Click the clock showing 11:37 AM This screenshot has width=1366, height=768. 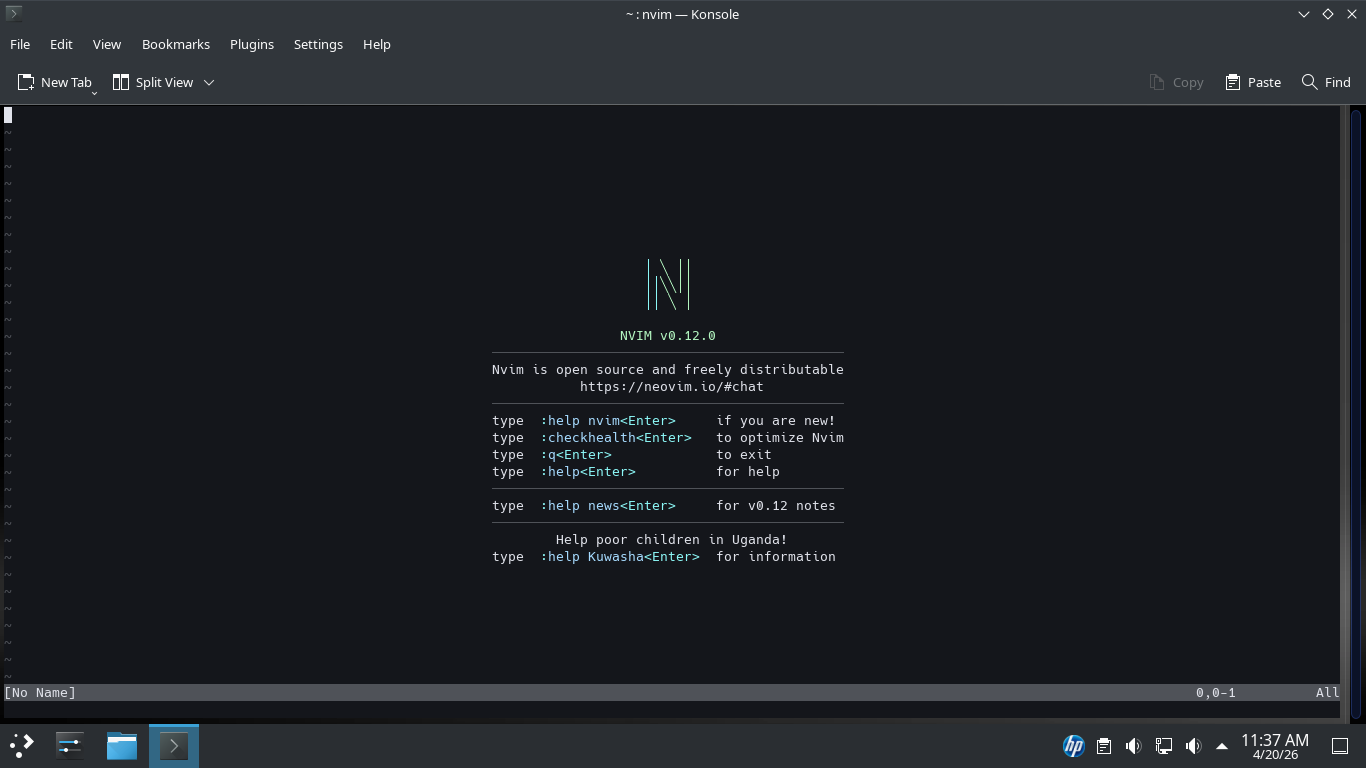click(1274, 746)
